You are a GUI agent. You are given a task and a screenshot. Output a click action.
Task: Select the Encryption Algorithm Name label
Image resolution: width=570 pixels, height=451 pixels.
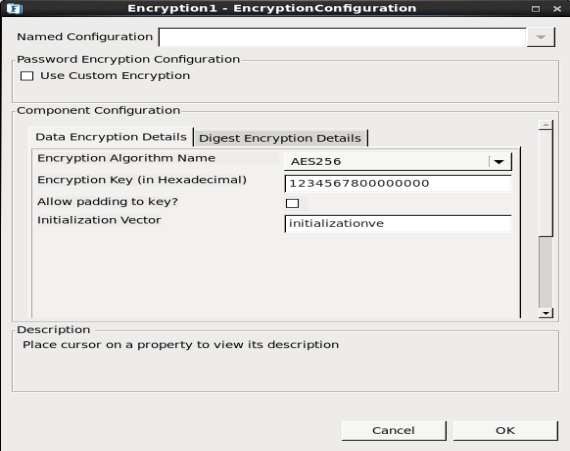pos(126,158)
